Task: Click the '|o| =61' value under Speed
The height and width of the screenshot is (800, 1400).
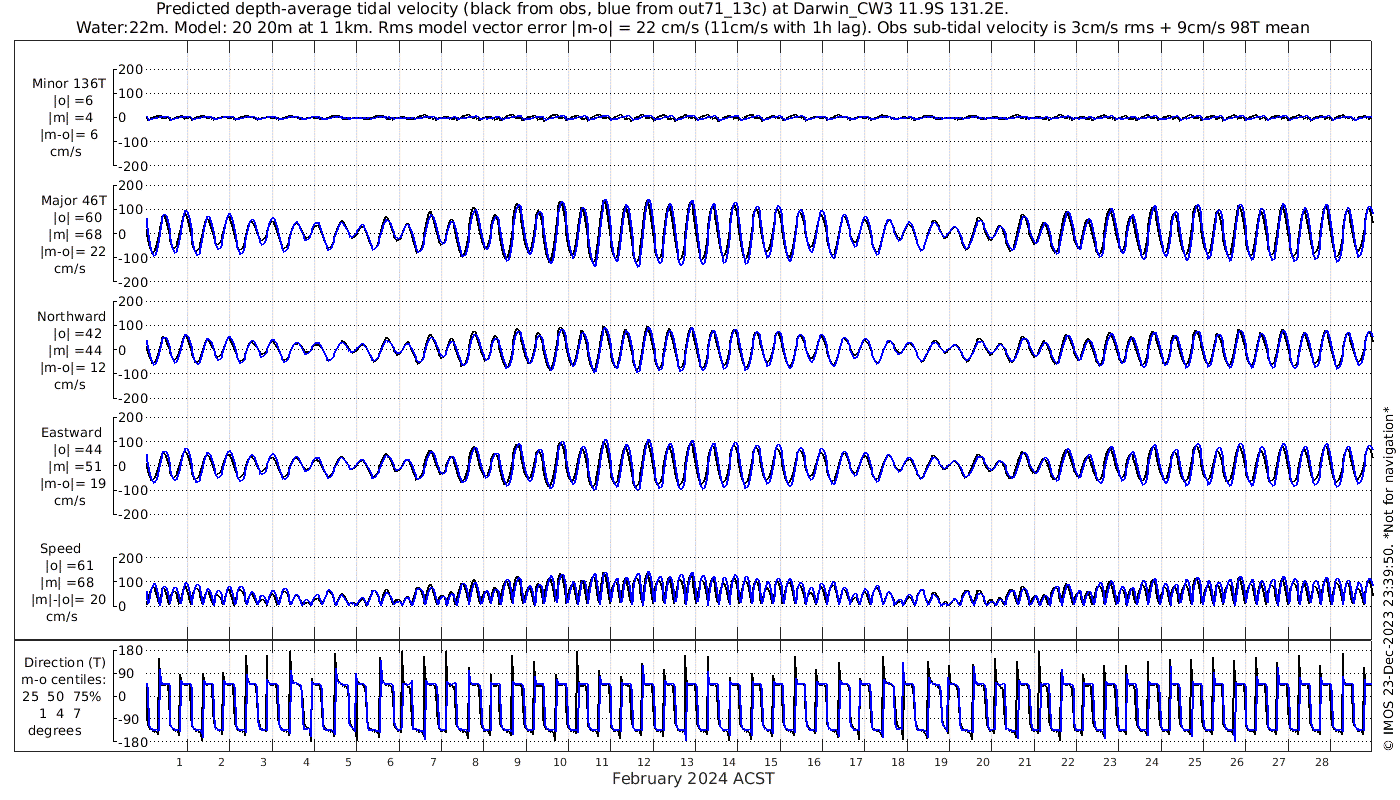Action: point(68,565)
